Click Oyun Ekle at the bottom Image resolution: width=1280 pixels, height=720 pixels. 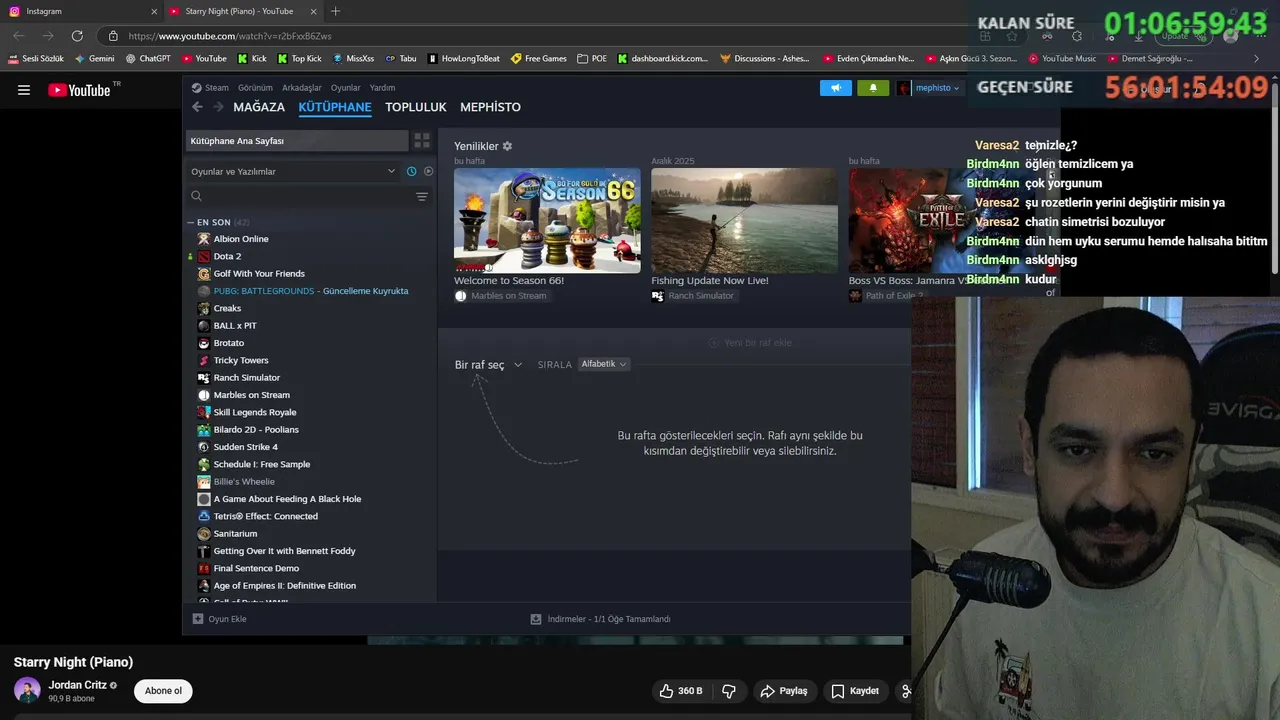click(x=220, y=619)
